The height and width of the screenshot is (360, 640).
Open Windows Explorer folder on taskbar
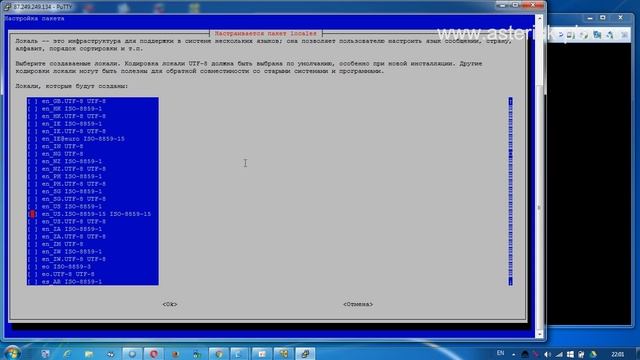click(89, 354)
